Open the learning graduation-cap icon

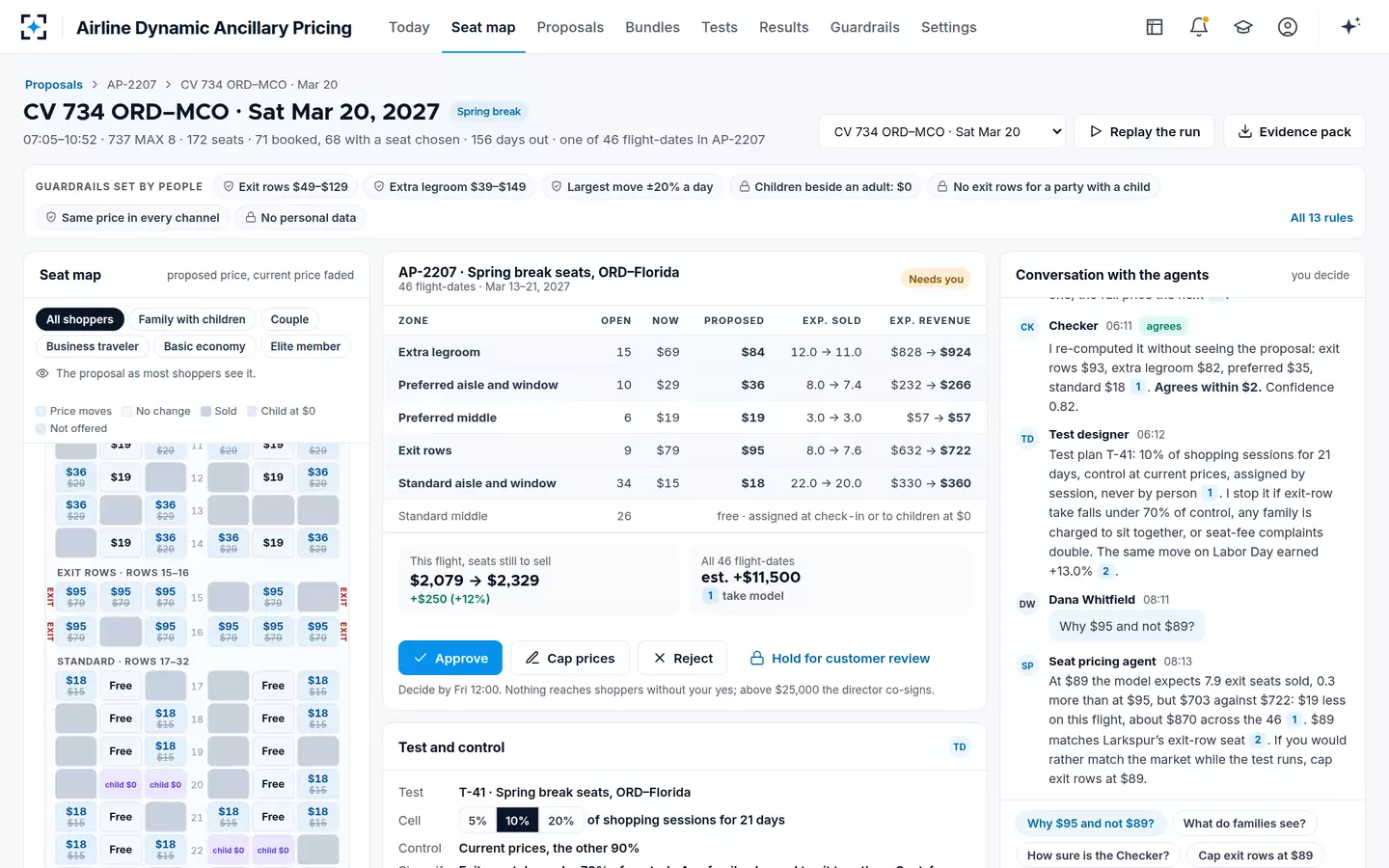pos(1243,27)
